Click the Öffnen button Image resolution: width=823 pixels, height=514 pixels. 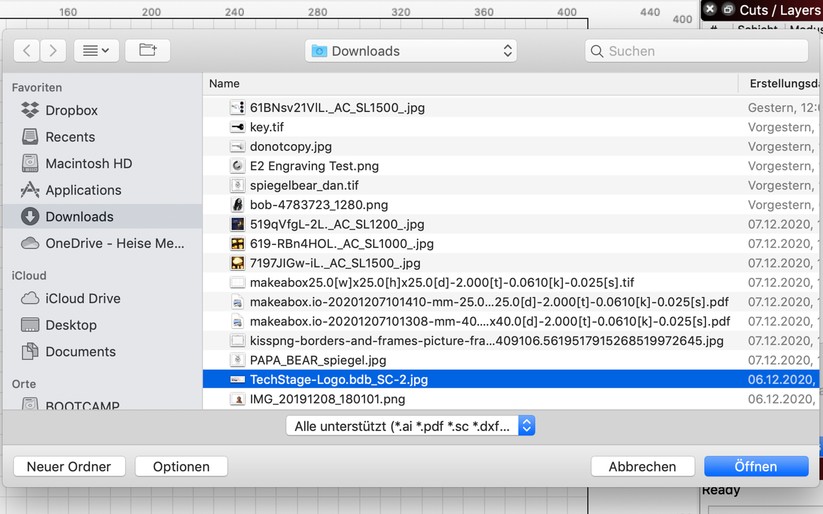pyautogui.click(x=755, y=466)
